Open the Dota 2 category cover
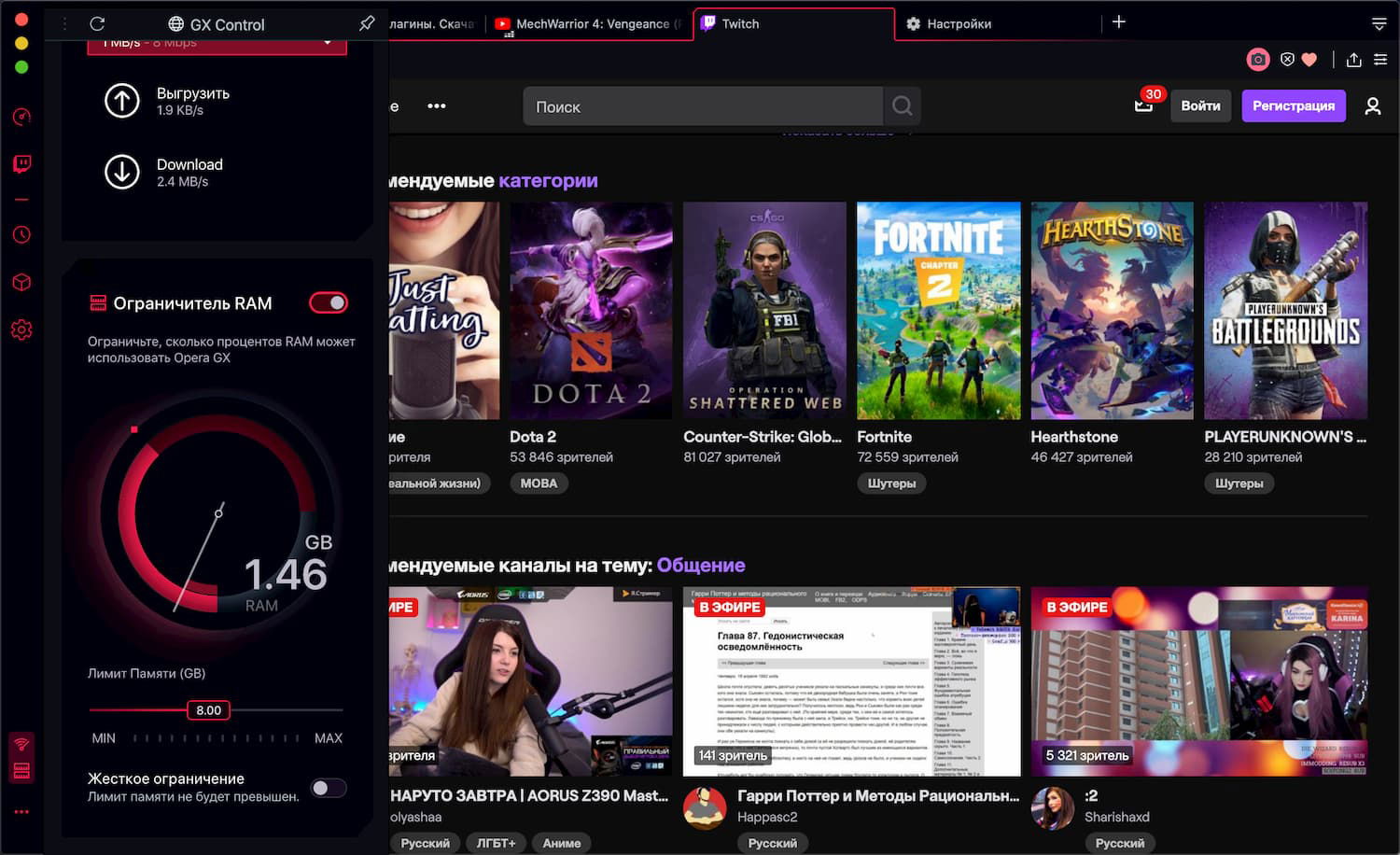1400x855 pixels. [x=591, y=311]
